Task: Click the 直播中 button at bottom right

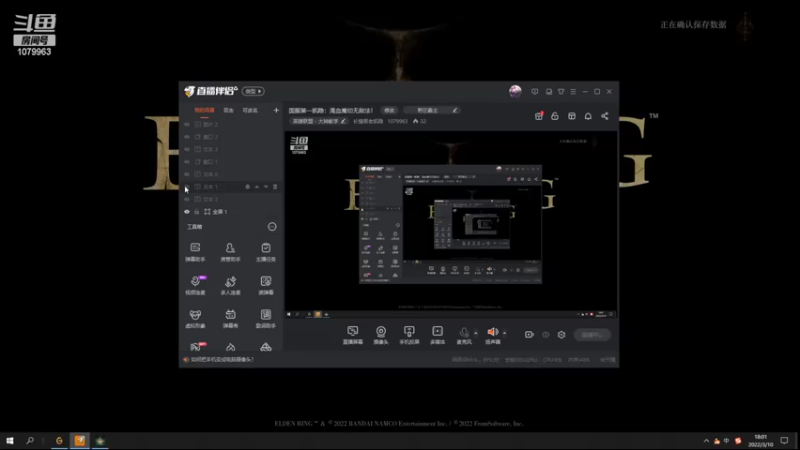Action: [592, 335]
